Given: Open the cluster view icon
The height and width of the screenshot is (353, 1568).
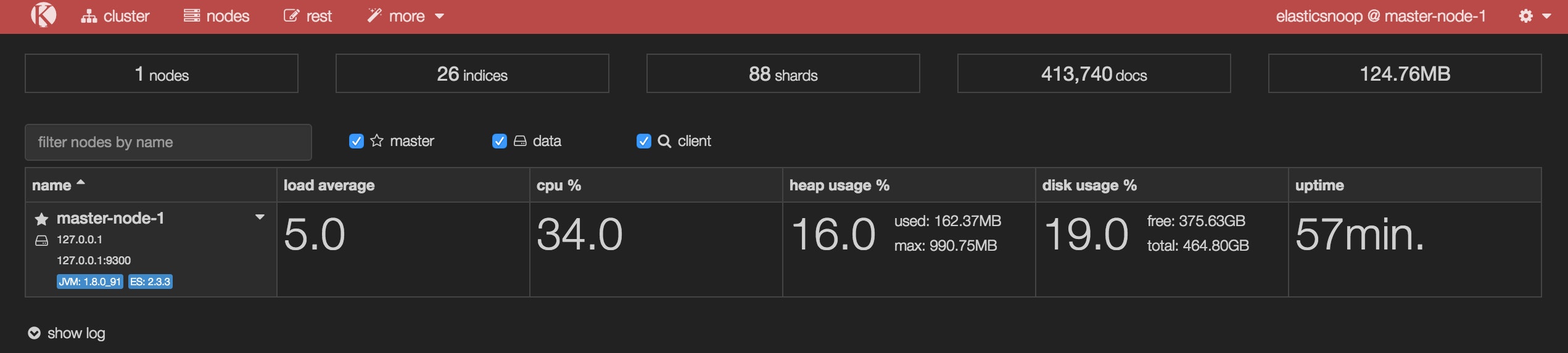Looking at the screenshot, I should click(89, 16).
